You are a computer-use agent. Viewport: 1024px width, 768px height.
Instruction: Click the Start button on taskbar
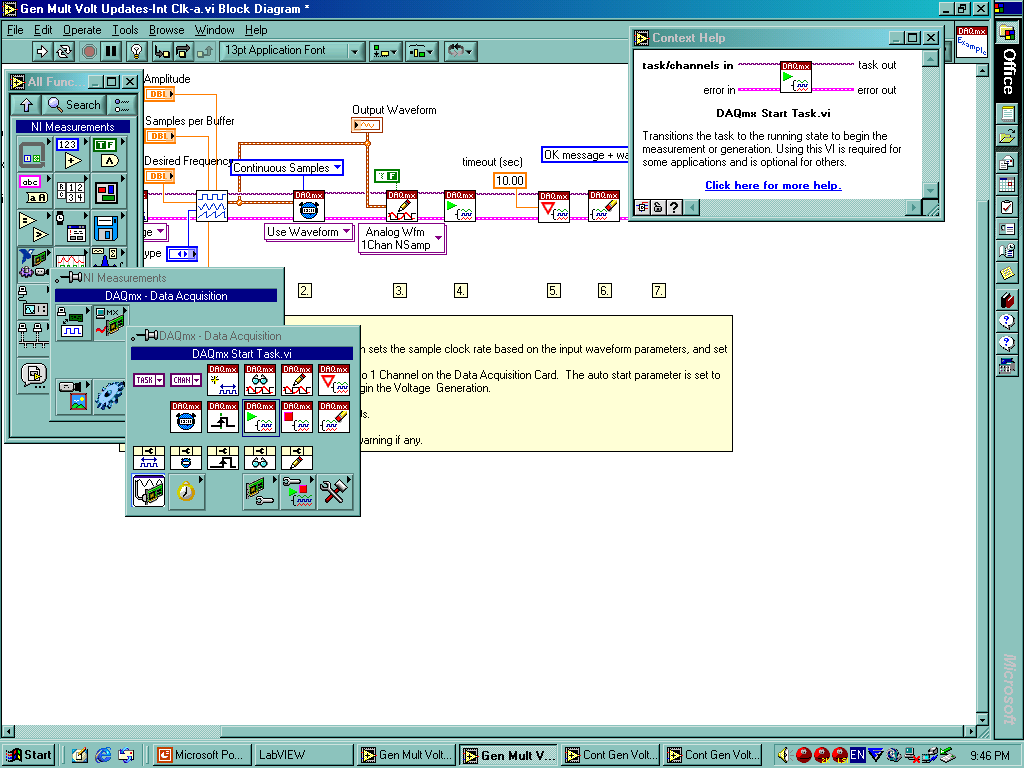click(29, 755)
